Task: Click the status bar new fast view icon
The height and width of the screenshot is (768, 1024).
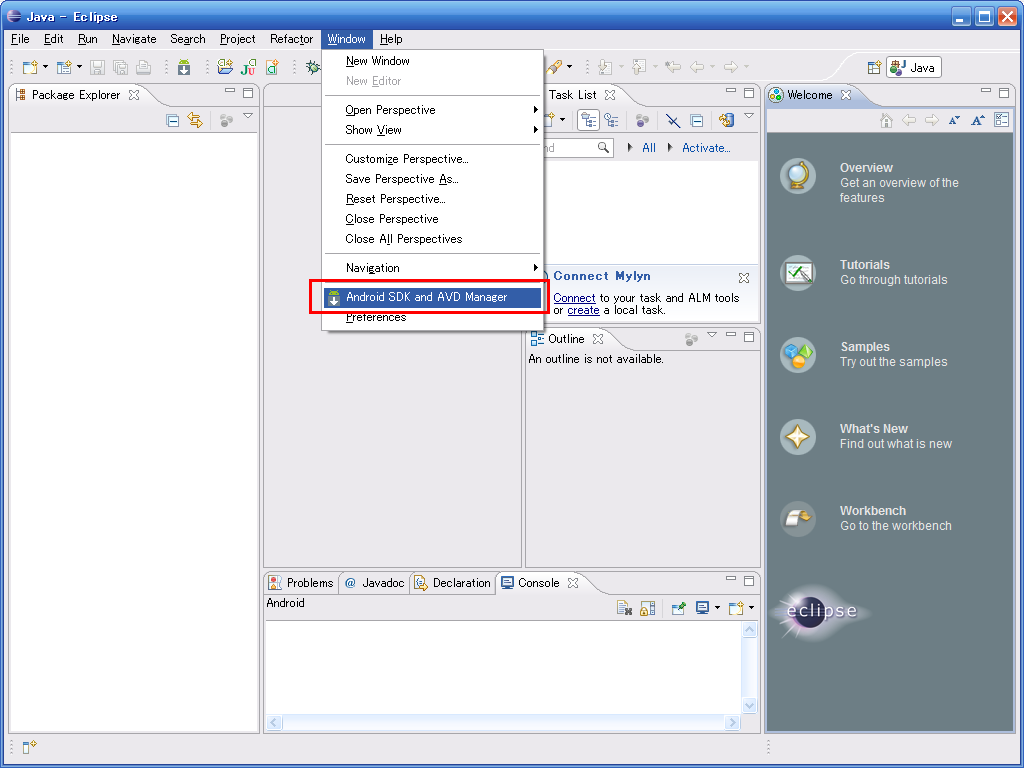Action: [x=29, y=746]
